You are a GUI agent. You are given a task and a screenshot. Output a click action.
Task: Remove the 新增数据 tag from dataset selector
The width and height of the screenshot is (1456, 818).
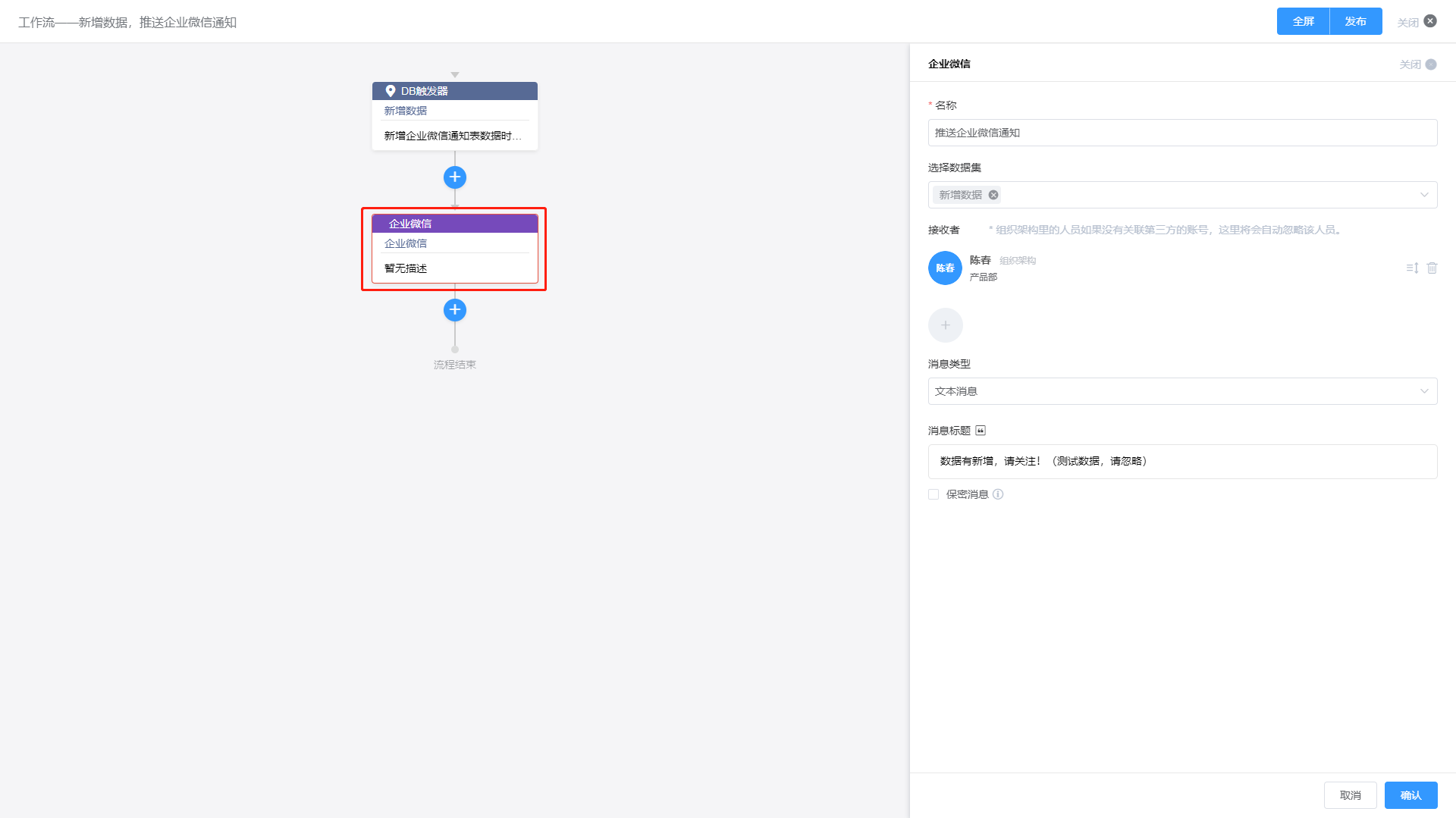[993, 195]
